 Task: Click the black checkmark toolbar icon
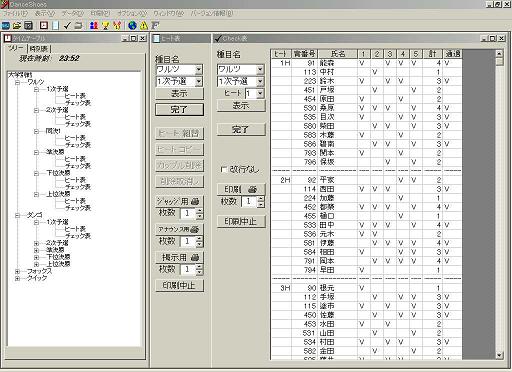point(67,25)
